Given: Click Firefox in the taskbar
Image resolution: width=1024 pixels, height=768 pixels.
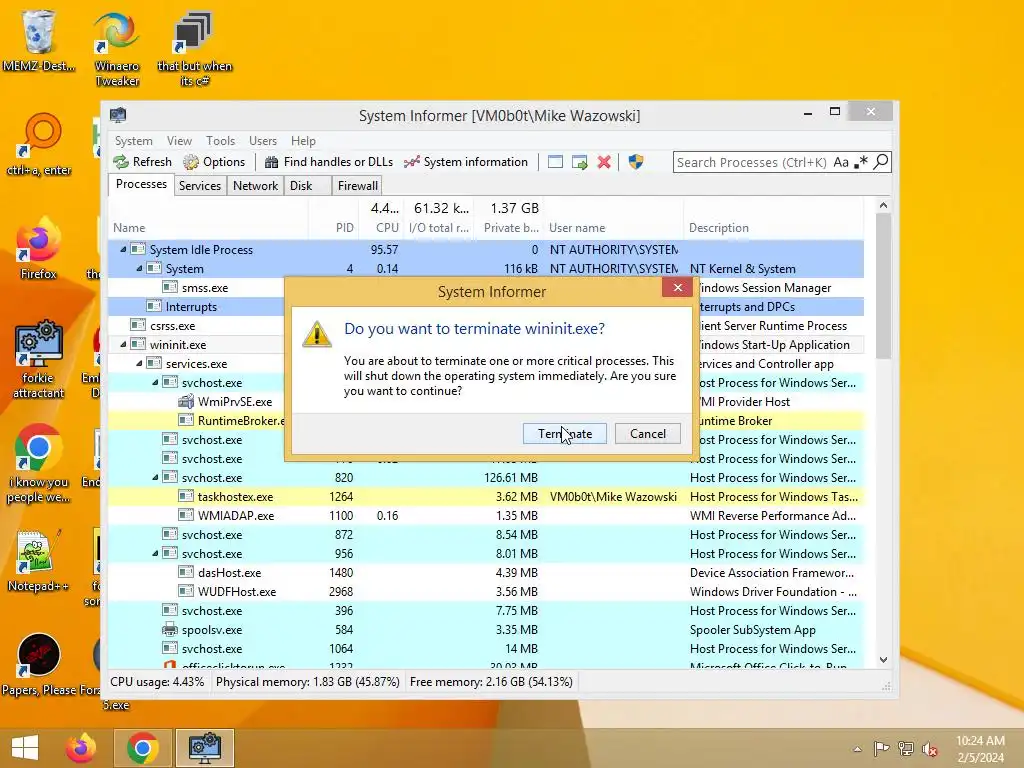Looking at the screenshot, I should pos(80,748).
